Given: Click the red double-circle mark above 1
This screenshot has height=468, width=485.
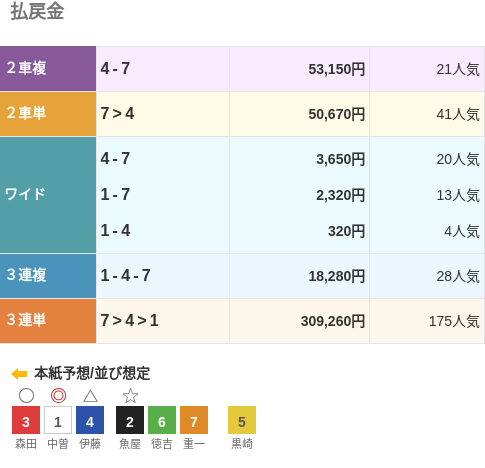Looking at the screenshot, I should click(58, 396).
